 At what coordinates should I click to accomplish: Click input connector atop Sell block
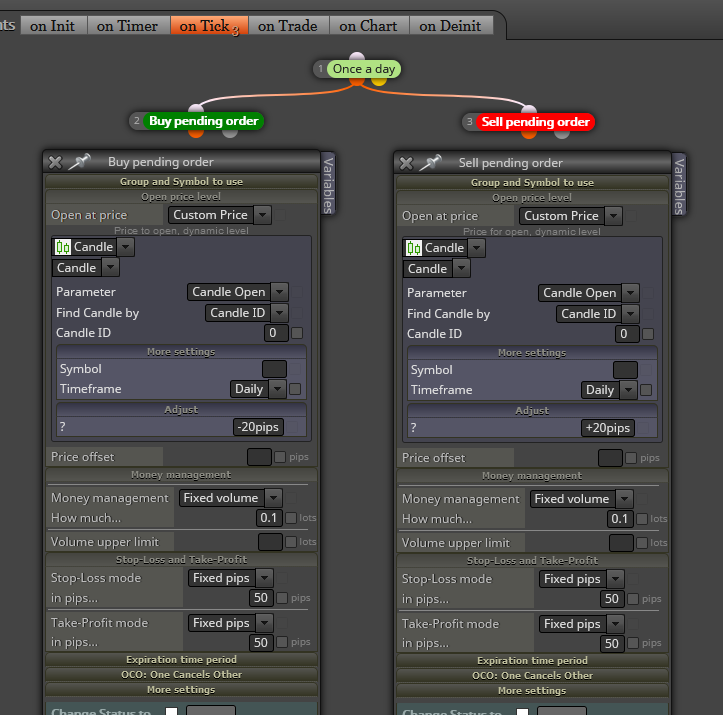528,109
